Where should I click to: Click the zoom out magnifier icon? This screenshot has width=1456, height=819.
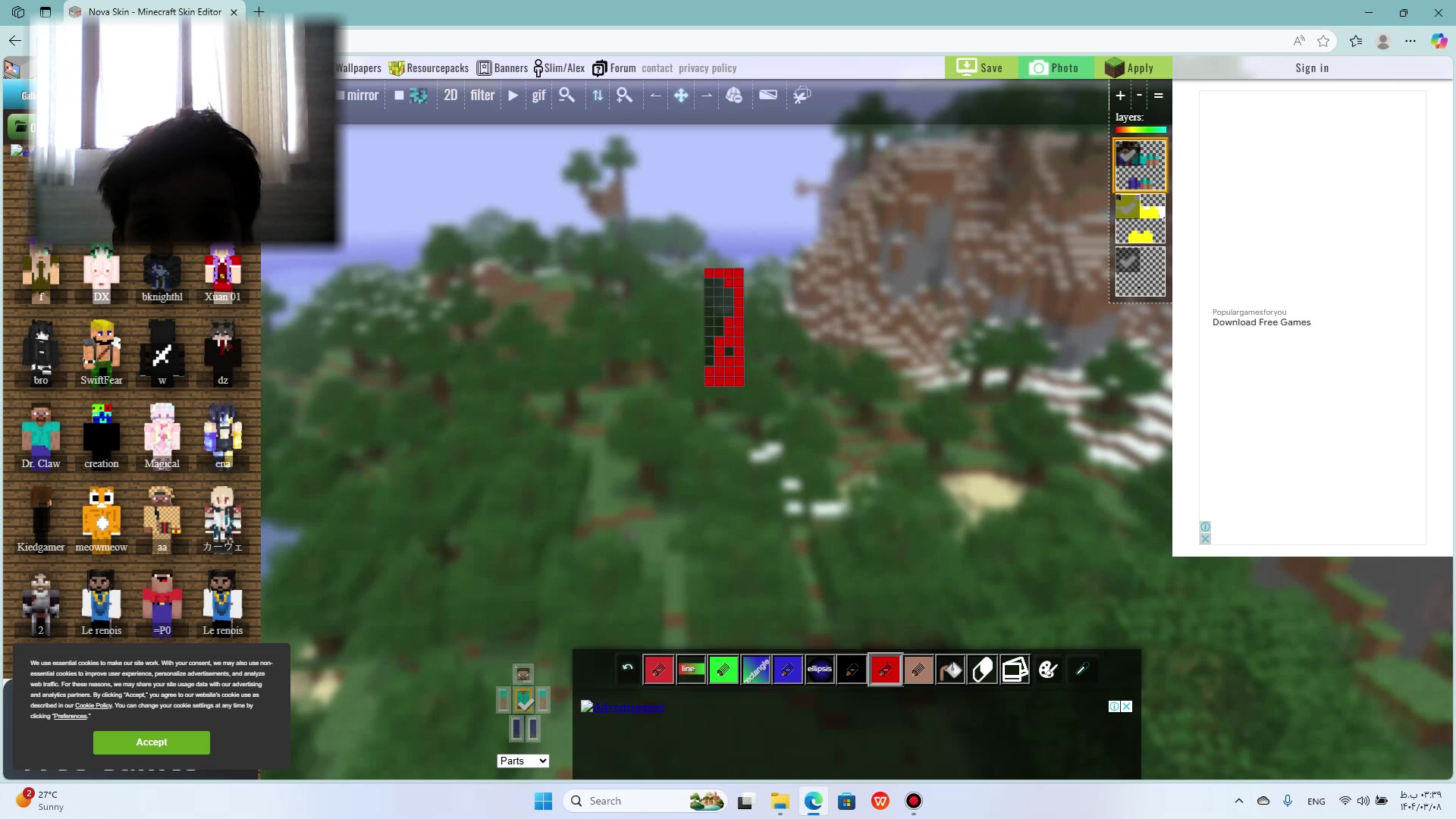566,95
